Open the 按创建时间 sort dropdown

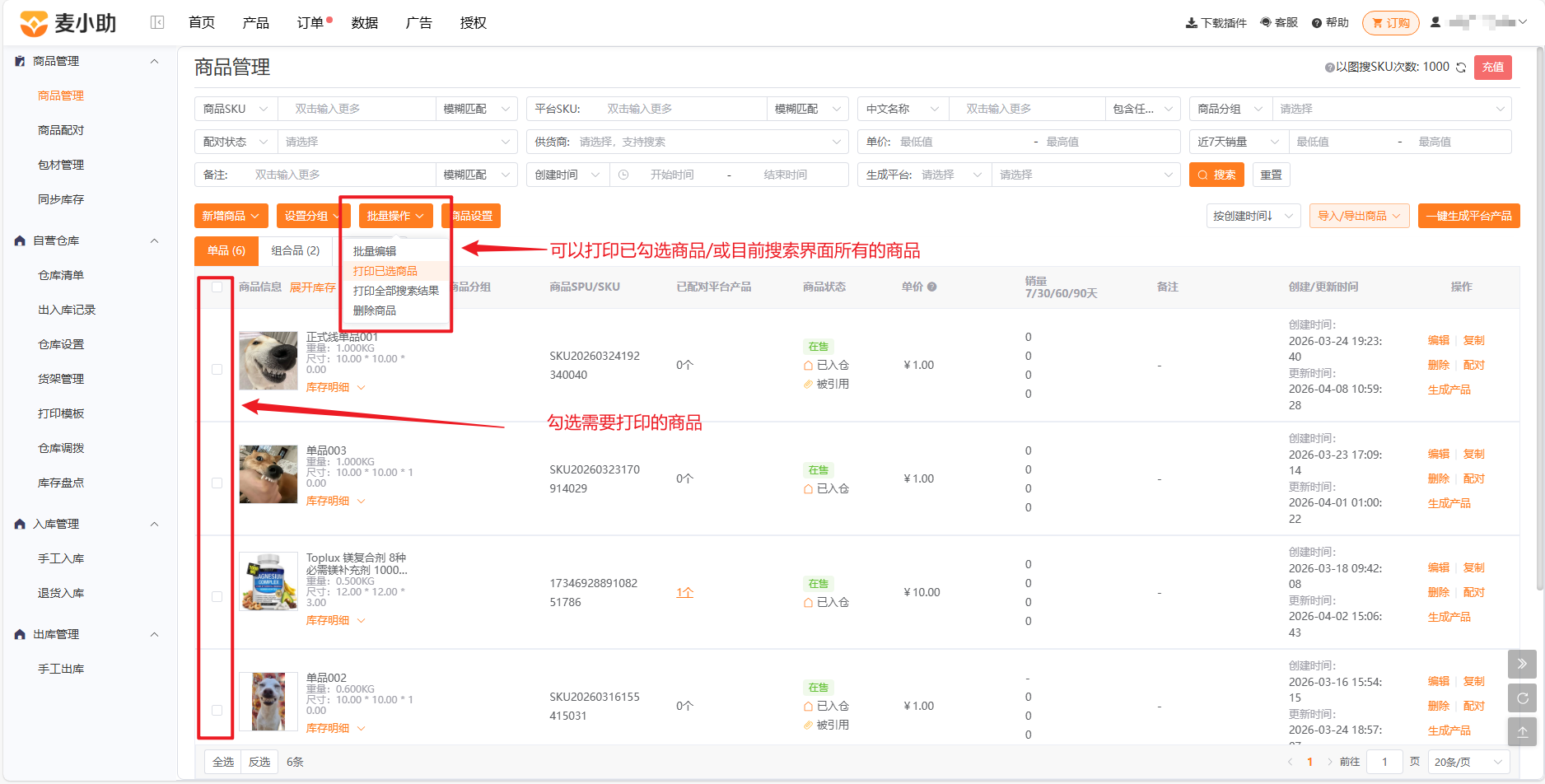[x=1253, y=216]
